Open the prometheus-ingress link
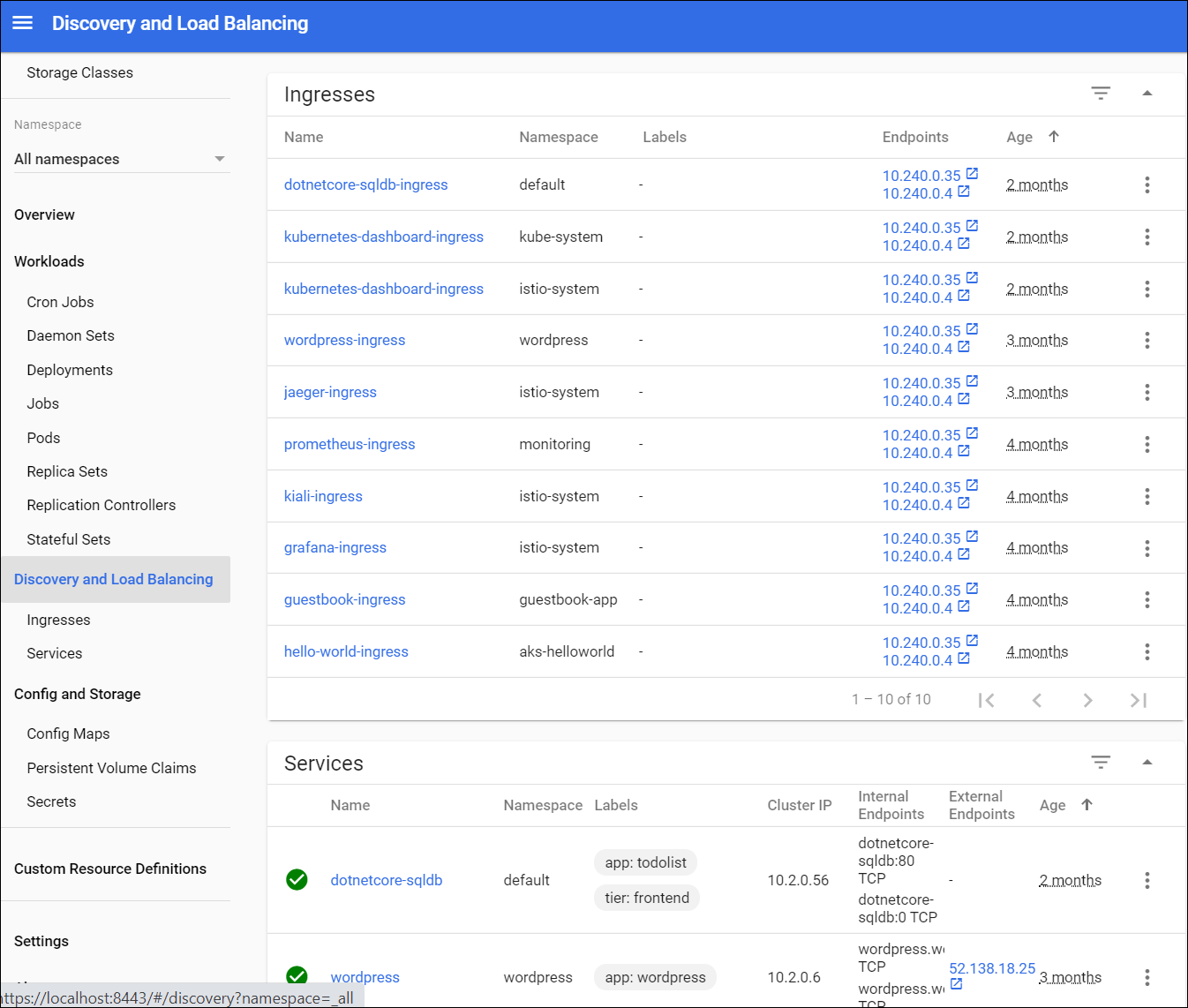This screenshot has width=1188, height=1008. click(x=350, y=444)
